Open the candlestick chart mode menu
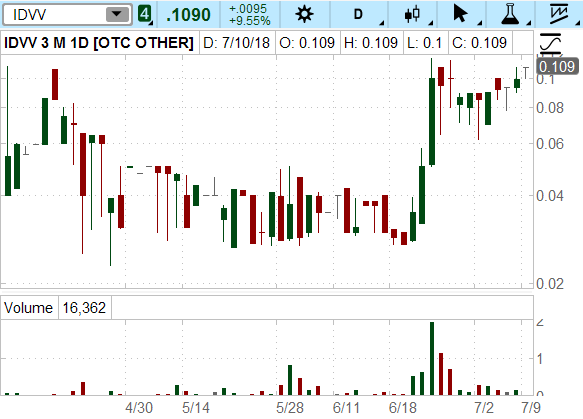This screenshot has width=583, height=419. click(x=412, y=14)
